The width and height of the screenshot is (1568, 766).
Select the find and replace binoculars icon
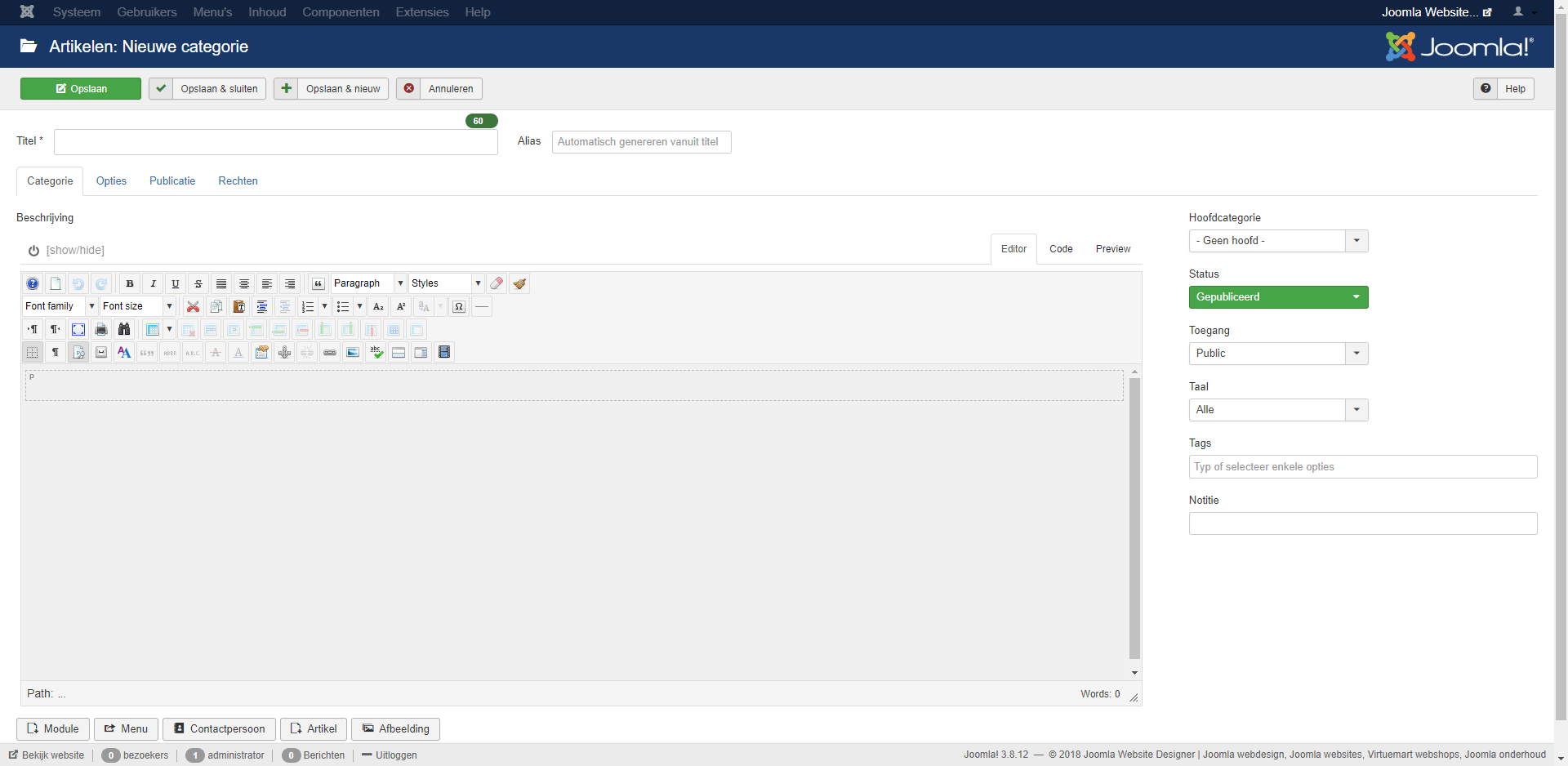pos(124,330)
